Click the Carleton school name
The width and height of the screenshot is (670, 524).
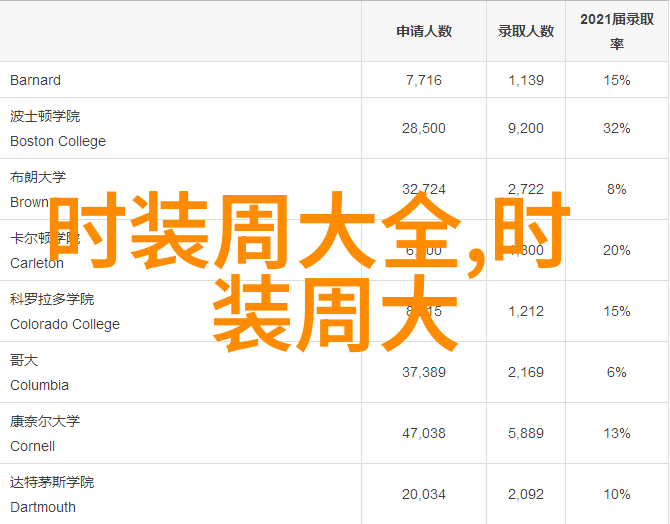coord(37,263)
